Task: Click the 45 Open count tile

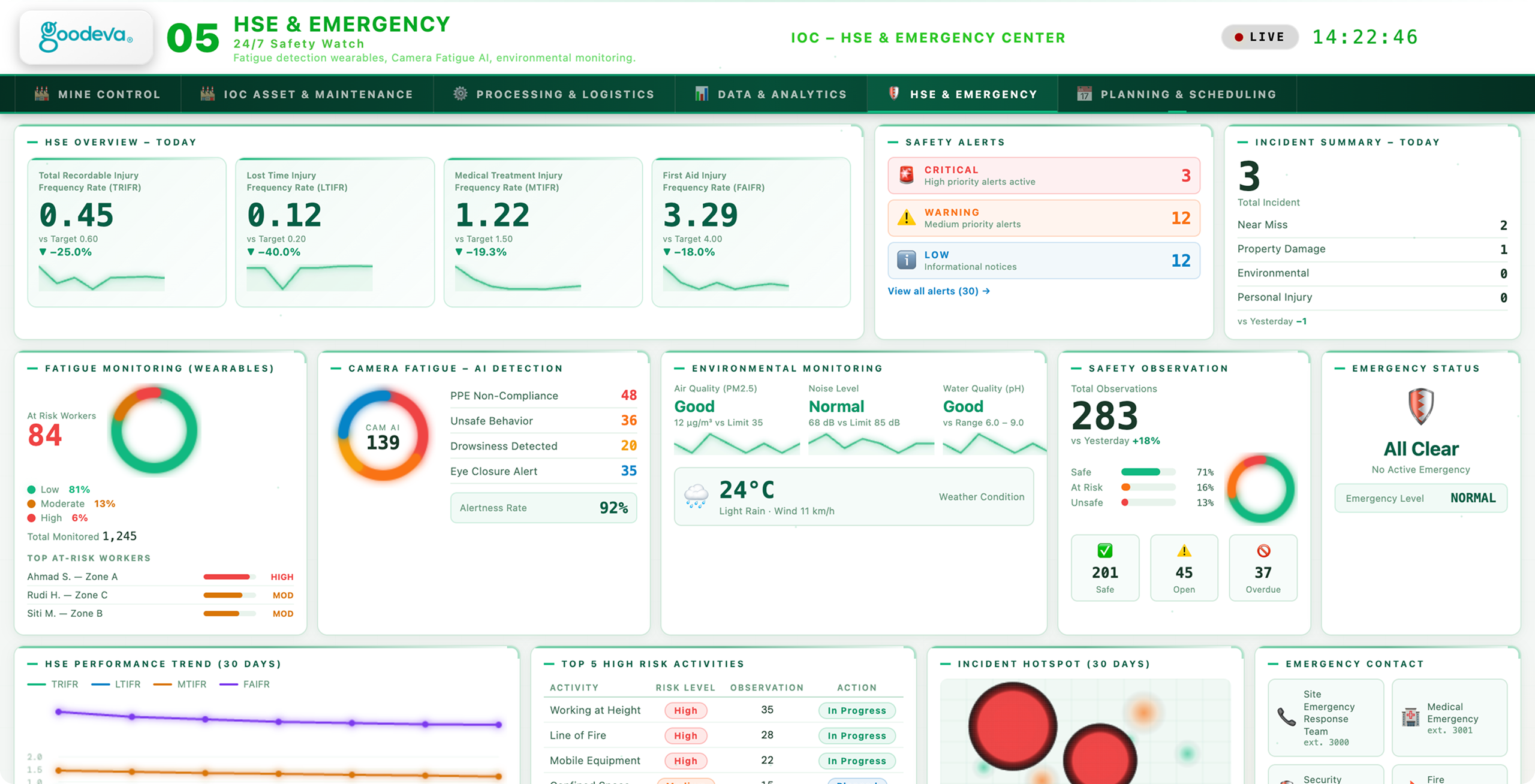Action: click(x=1184, y=568)
